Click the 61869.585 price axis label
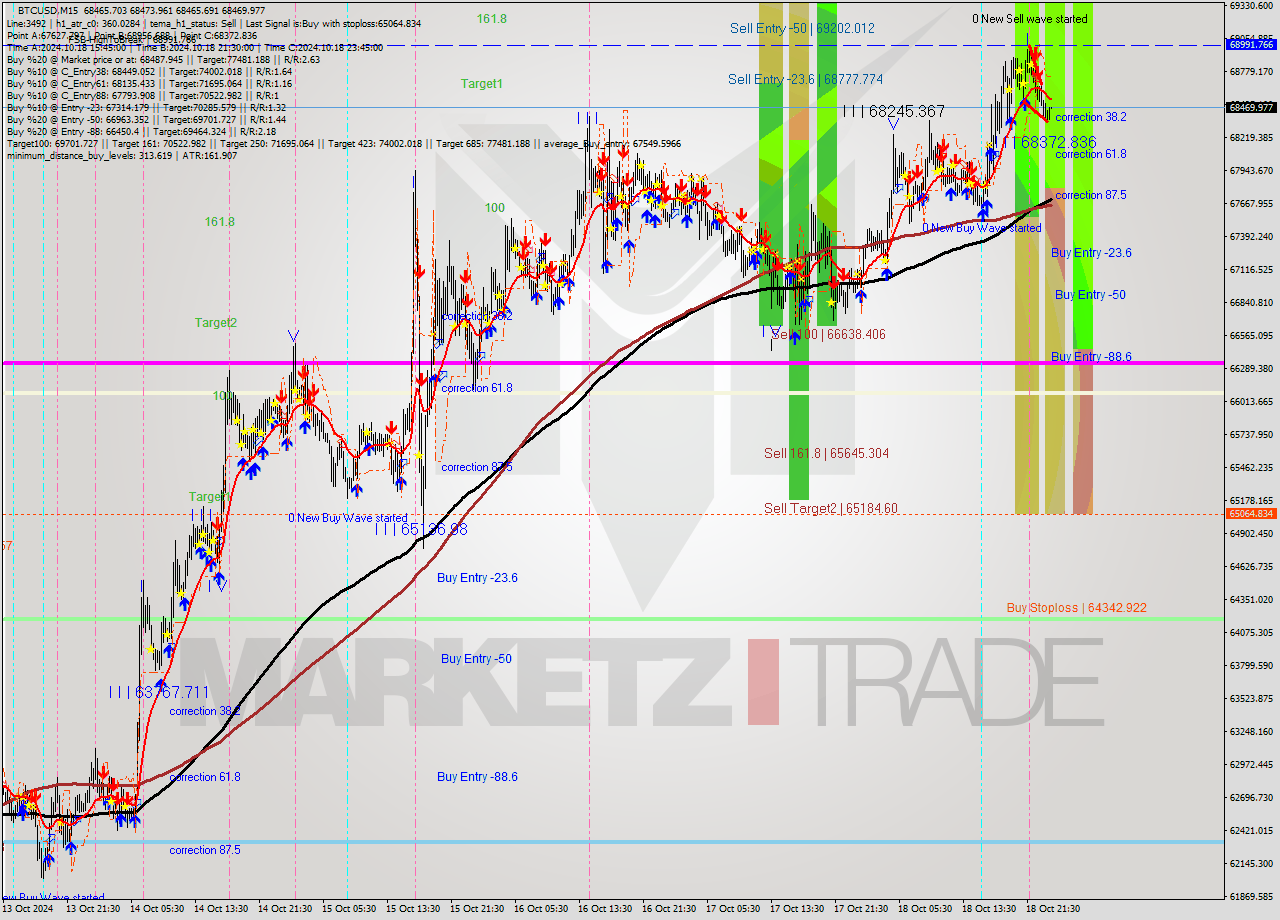Image resolution: width=1280 pixels, height=920 pixels. (1251, 896)
